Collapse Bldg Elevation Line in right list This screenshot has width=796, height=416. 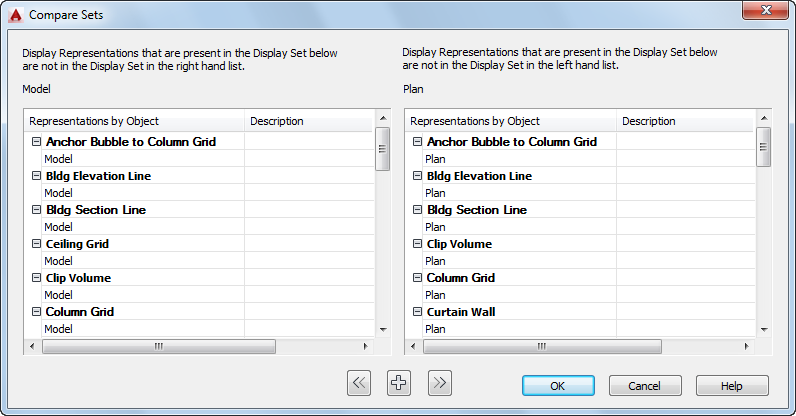click(x=417, y=176)
